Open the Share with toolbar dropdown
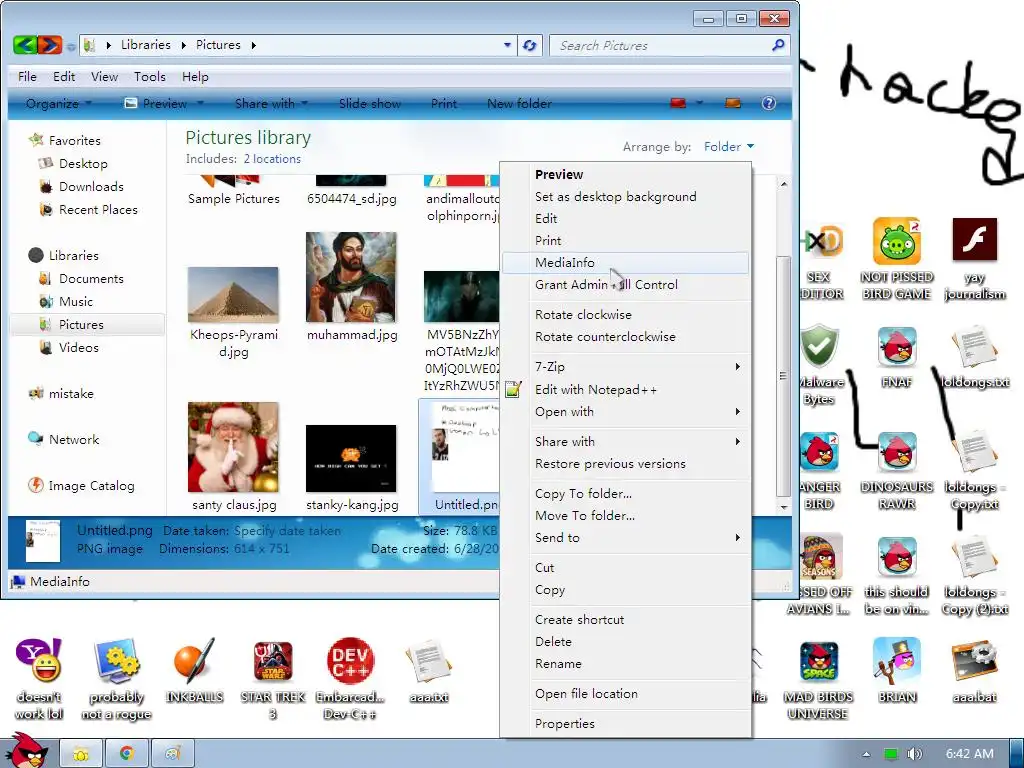 [271, 103]
